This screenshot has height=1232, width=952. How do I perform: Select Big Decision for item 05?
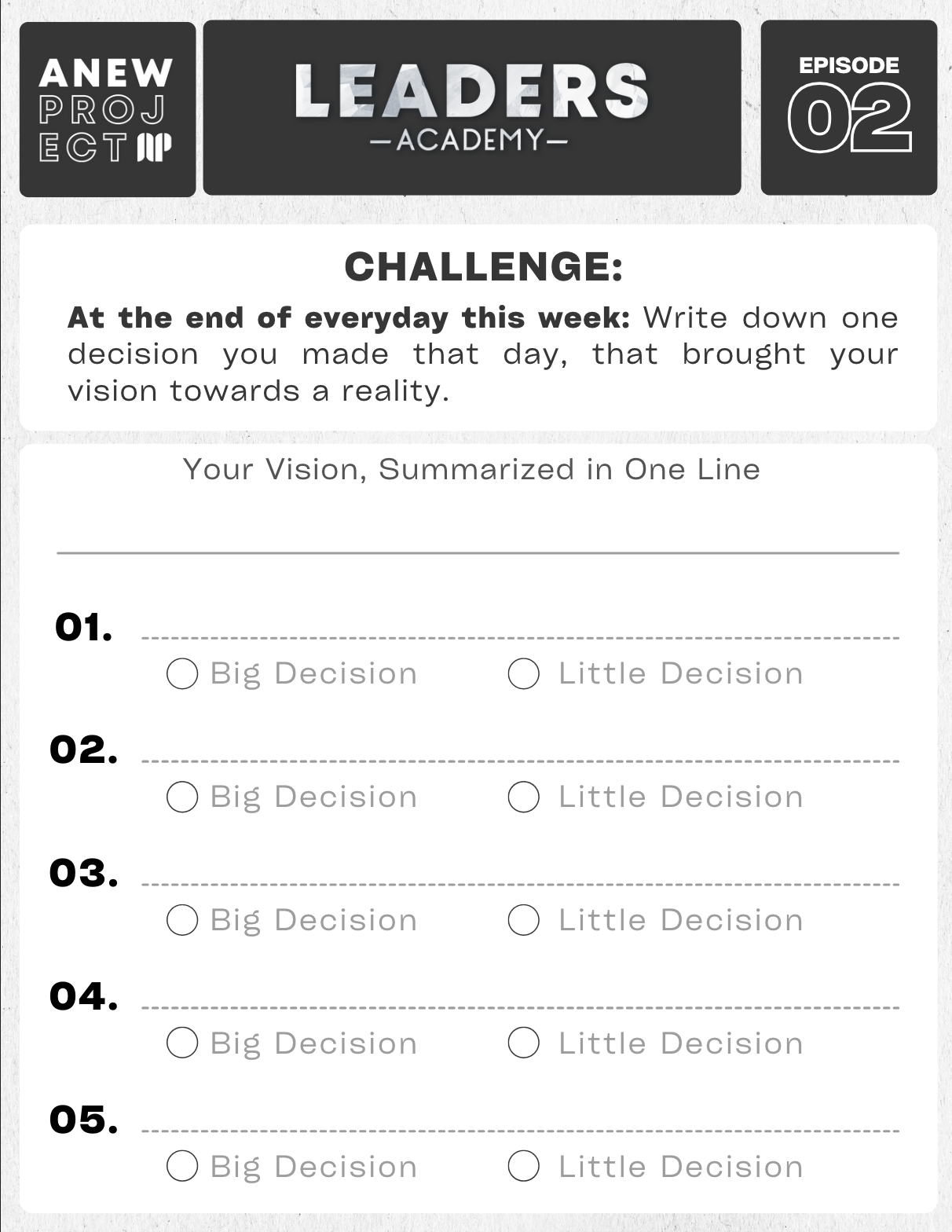point(182,1167)
